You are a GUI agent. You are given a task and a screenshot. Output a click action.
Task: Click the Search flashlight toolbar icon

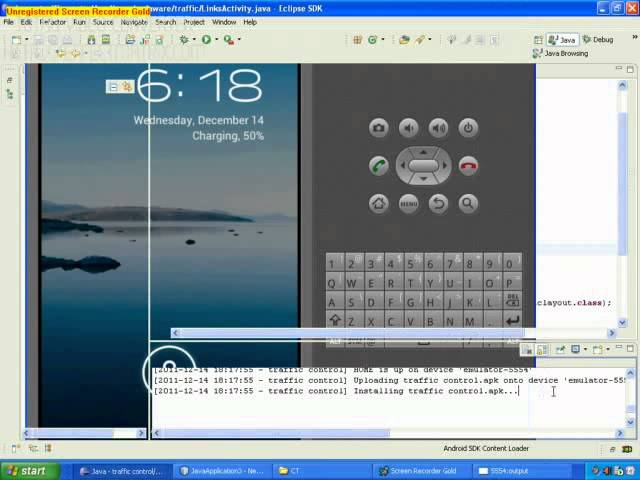click(x=420, y=40)
